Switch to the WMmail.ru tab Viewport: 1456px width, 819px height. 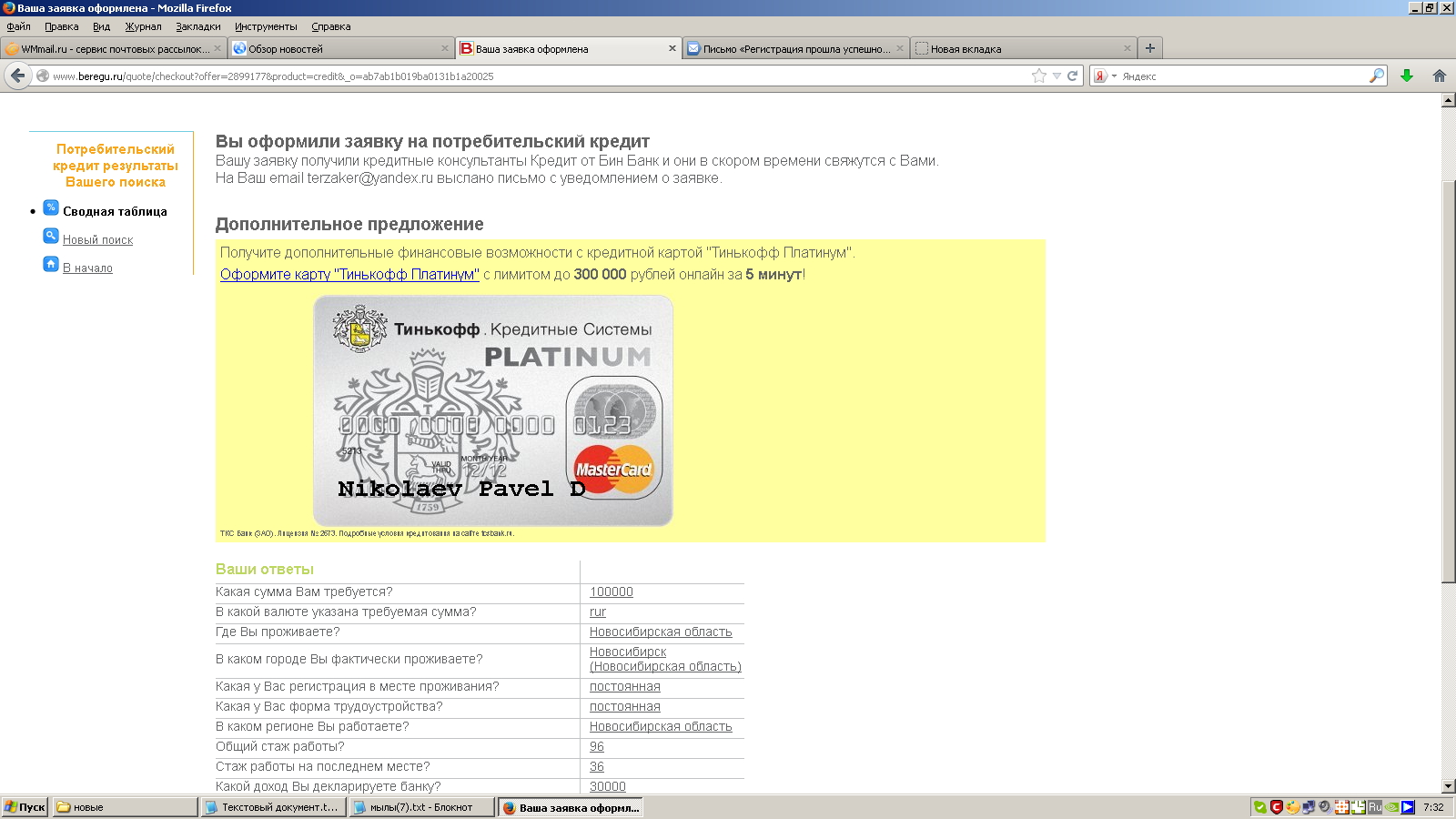(x=113, y=49)
